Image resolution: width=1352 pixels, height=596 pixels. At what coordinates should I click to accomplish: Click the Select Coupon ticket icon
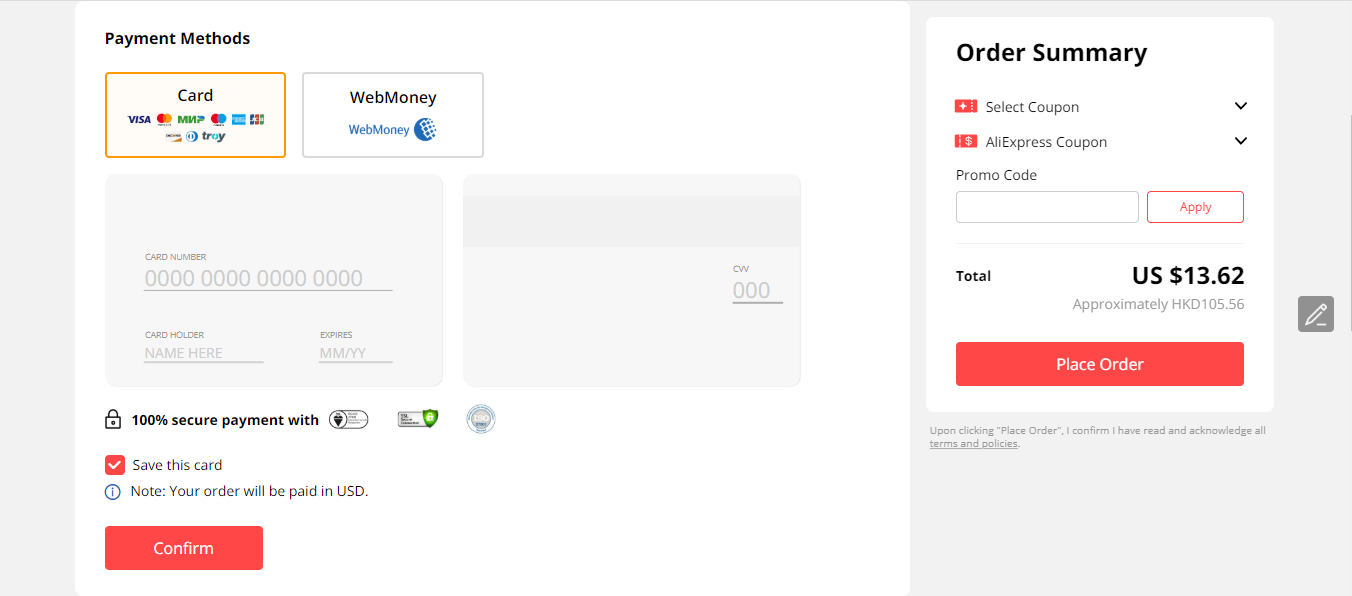tap(966, 106)
